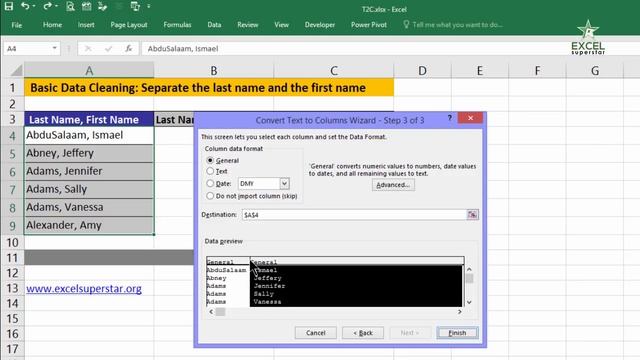The image size is (640, 360).
Task: Open the View tab
Action: [282, 25]
